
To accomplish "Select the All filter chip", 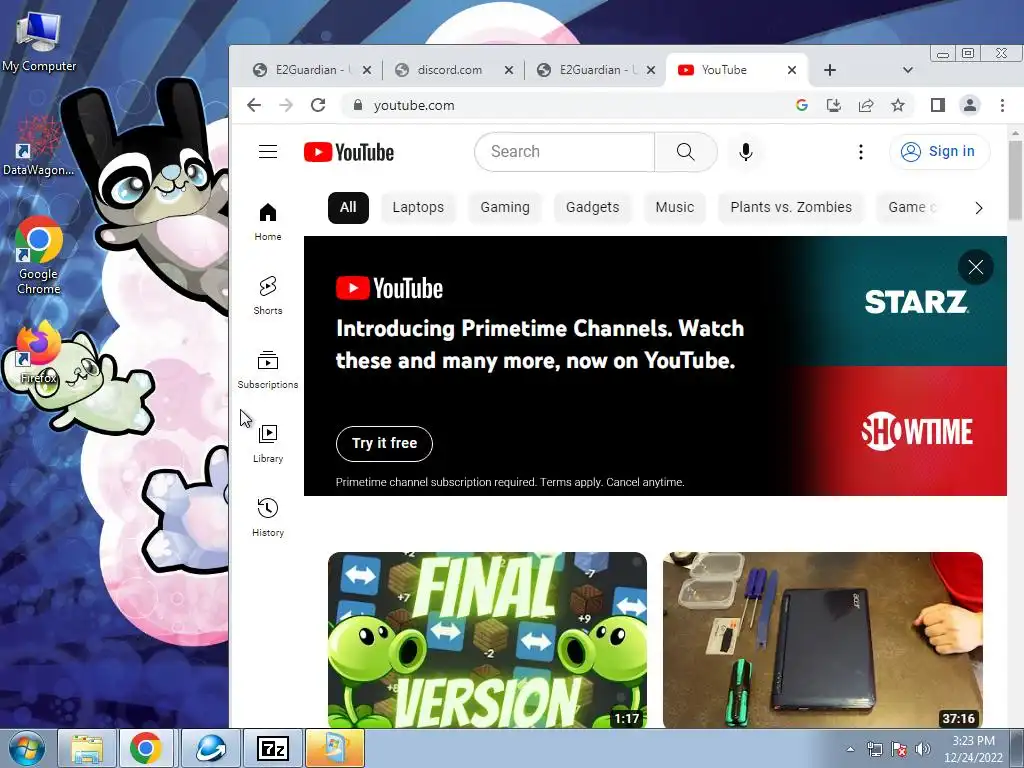I will 348,208.
